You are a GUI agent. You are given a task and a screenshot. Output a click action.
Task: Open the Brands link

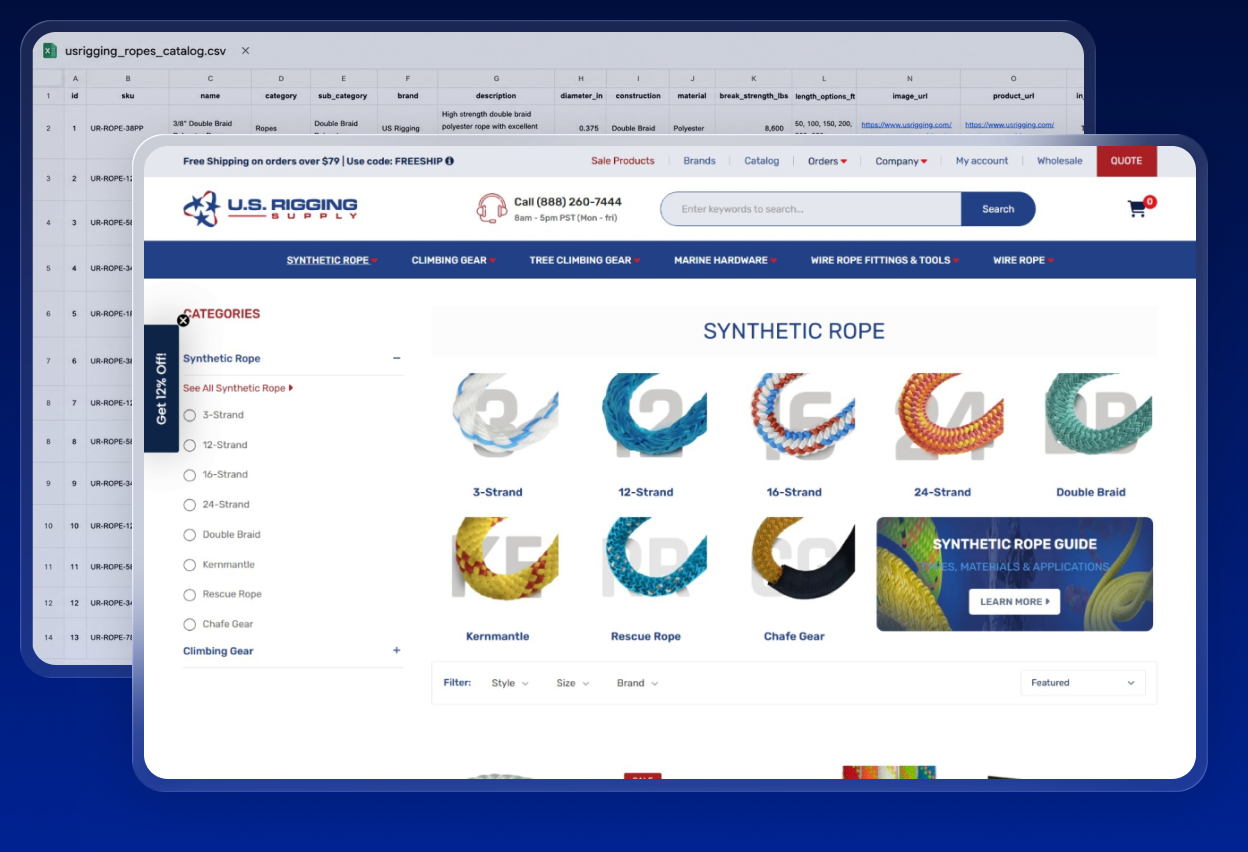[x=700, y=161]
